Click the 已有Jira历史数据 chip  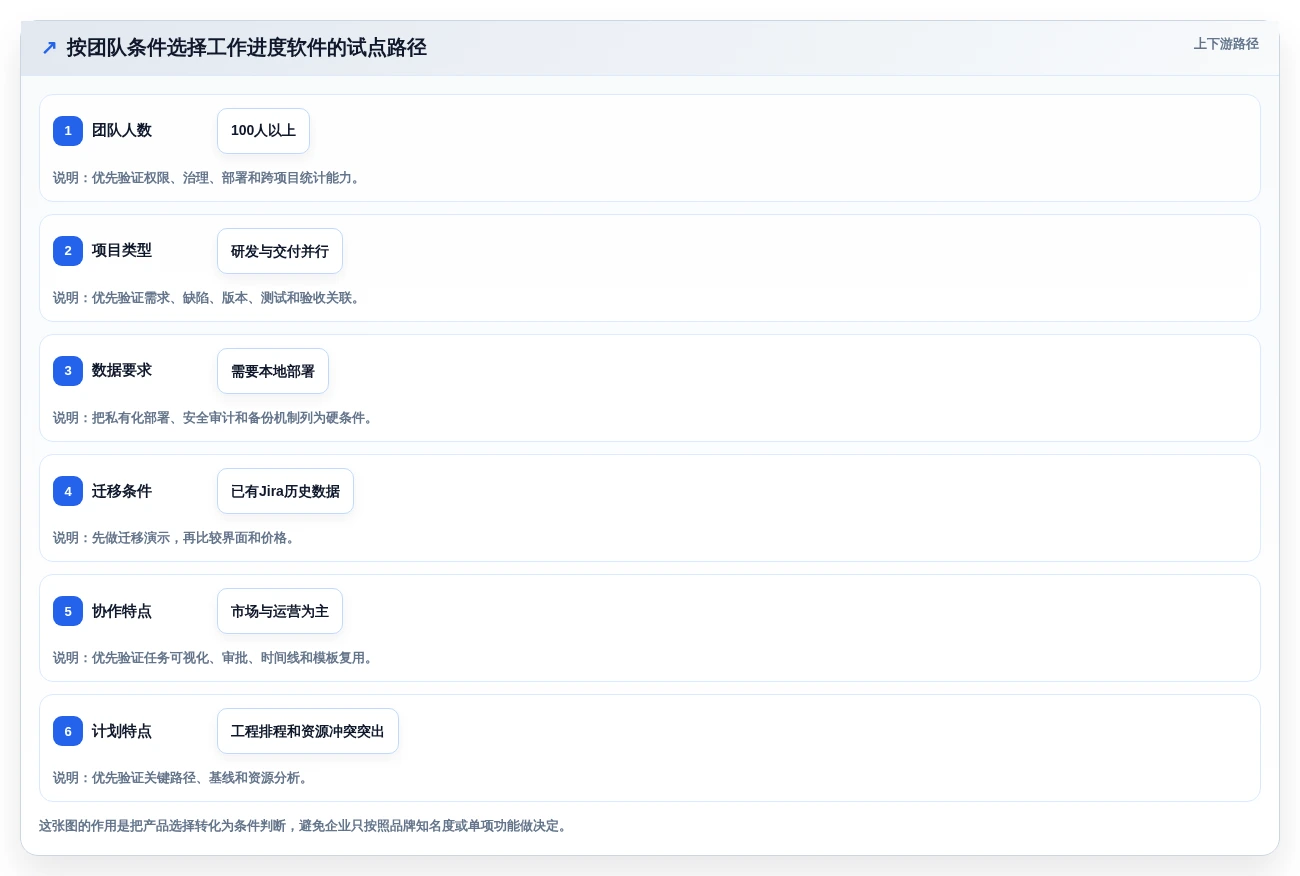click(x=285, y=491)
